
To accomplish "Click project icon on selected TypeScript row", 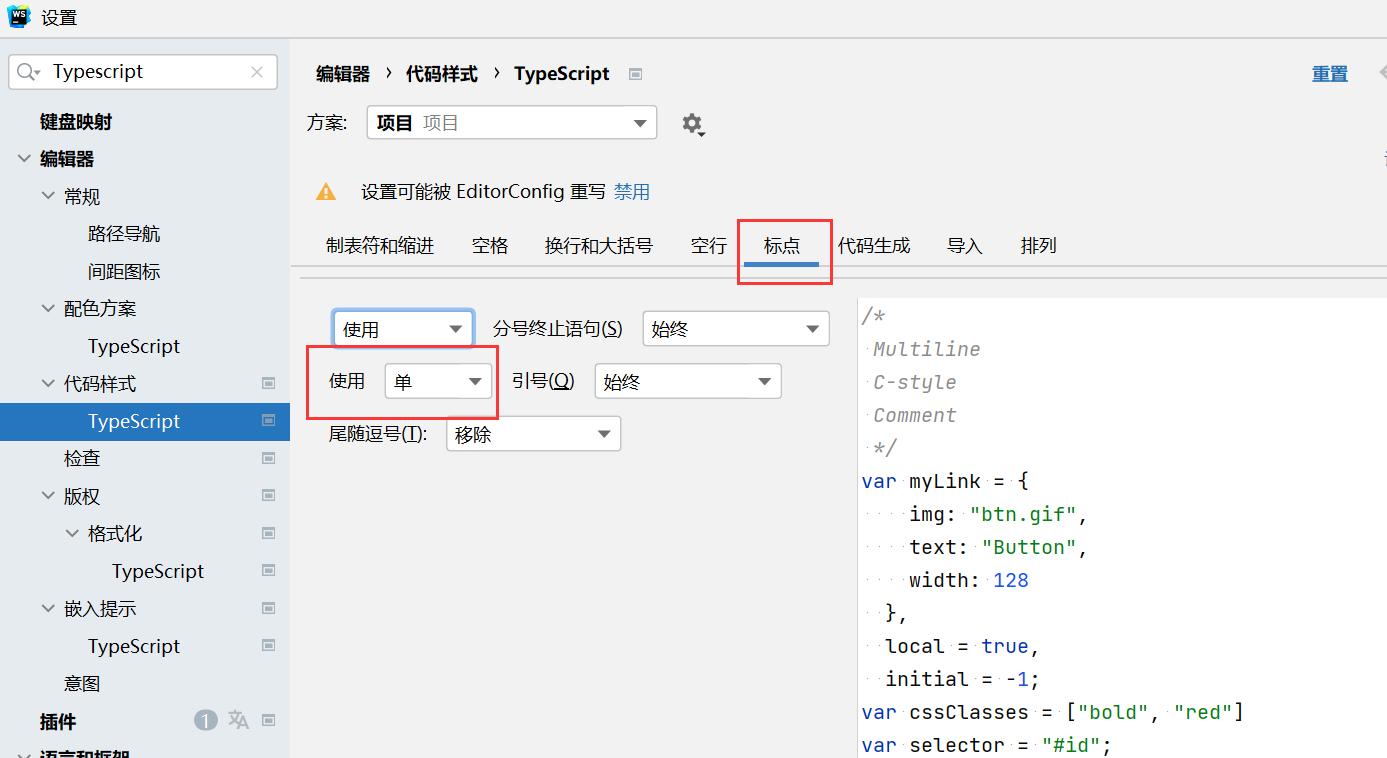I will point(268,421).
